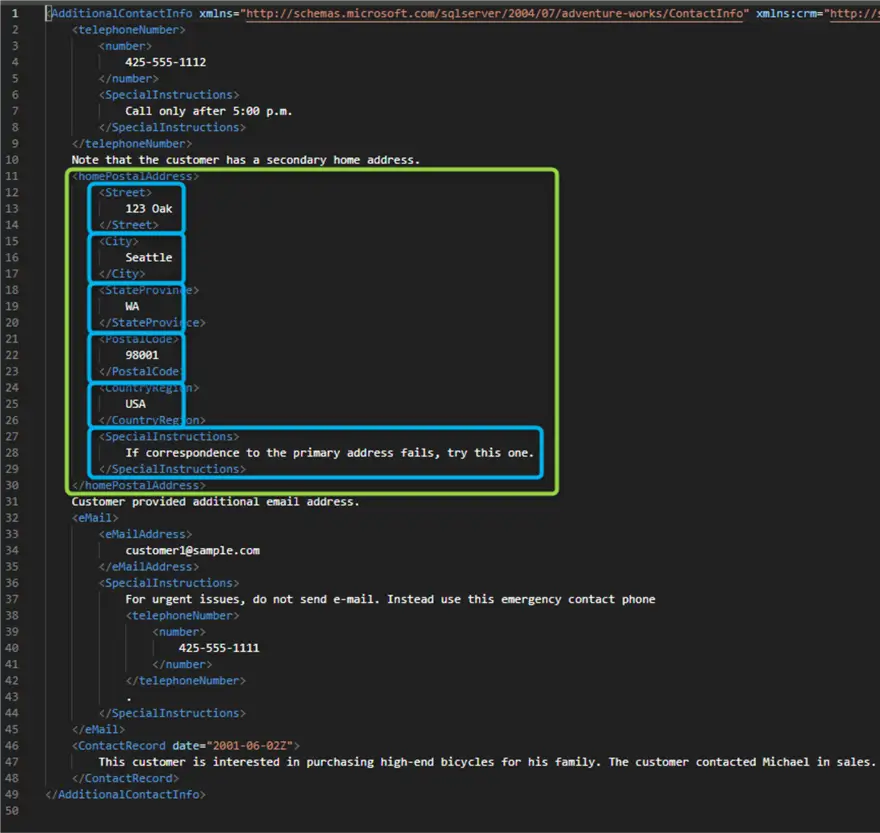
Task: Click the customer1@sample.com email address
Action: click(x=192, y=550)
